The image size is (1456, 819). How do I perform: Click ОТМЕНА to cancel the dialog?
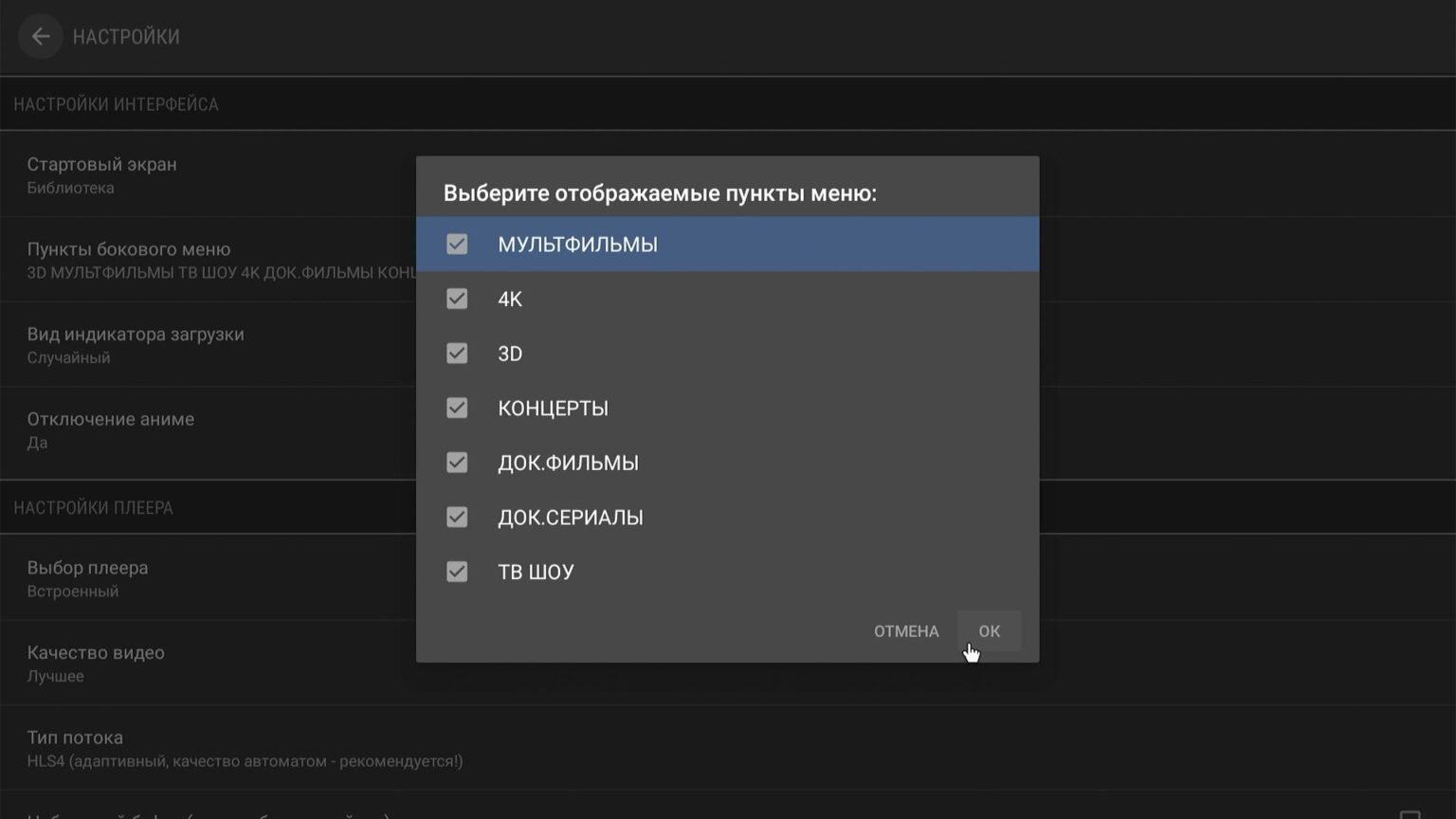point(906,631)
